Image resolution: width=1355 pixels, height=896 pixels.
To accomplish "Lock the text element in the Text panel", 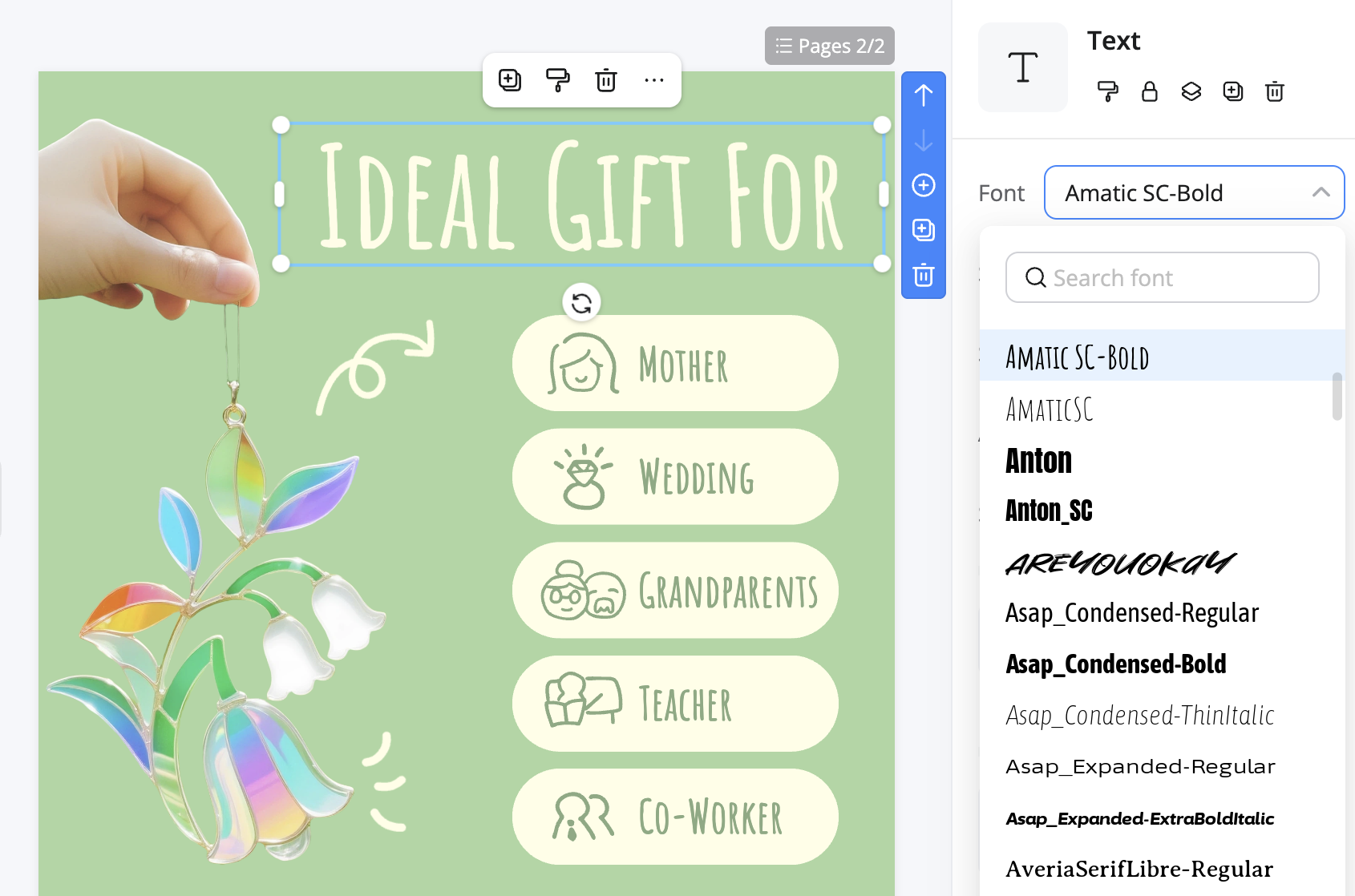I will [x=1149, y=91].
